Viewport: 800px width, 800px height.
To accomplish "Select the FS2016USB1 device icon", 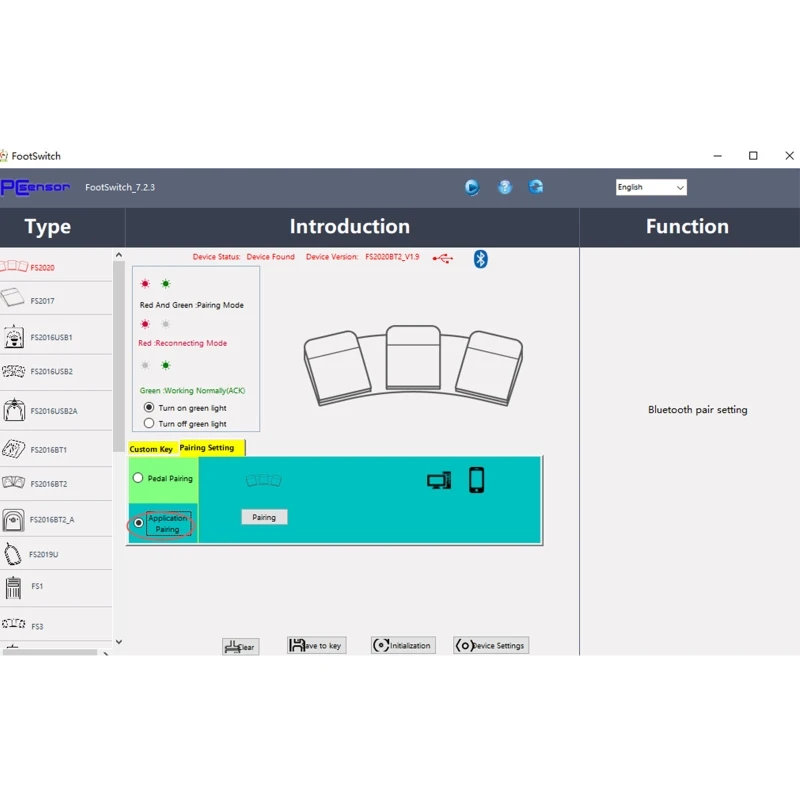I will point(14,337).
